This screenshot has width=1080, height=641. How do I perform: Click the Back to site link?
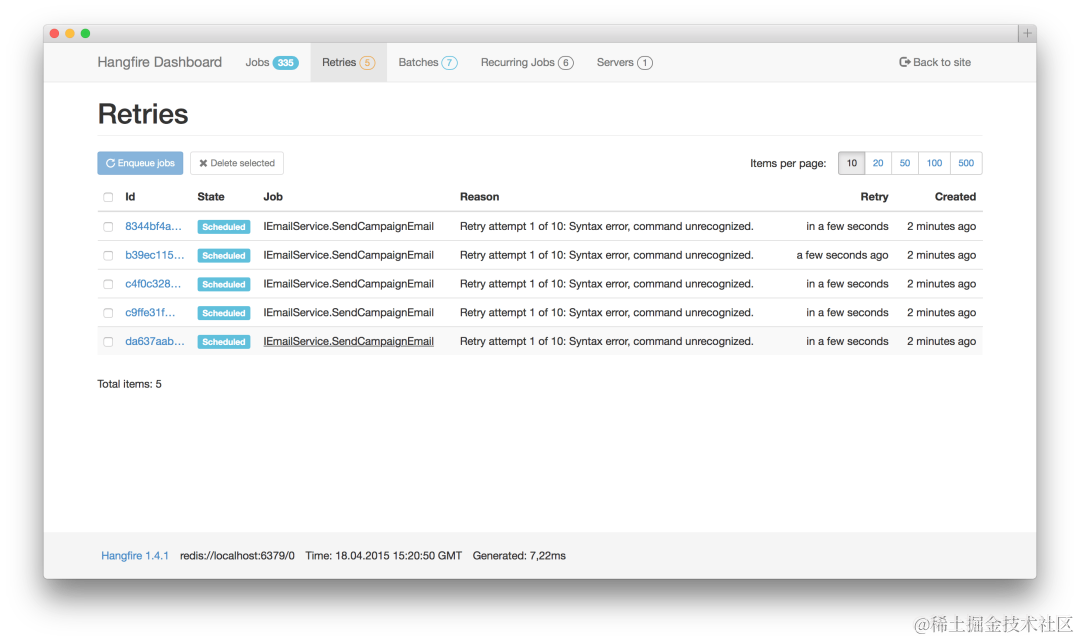(x=935, y=62)
